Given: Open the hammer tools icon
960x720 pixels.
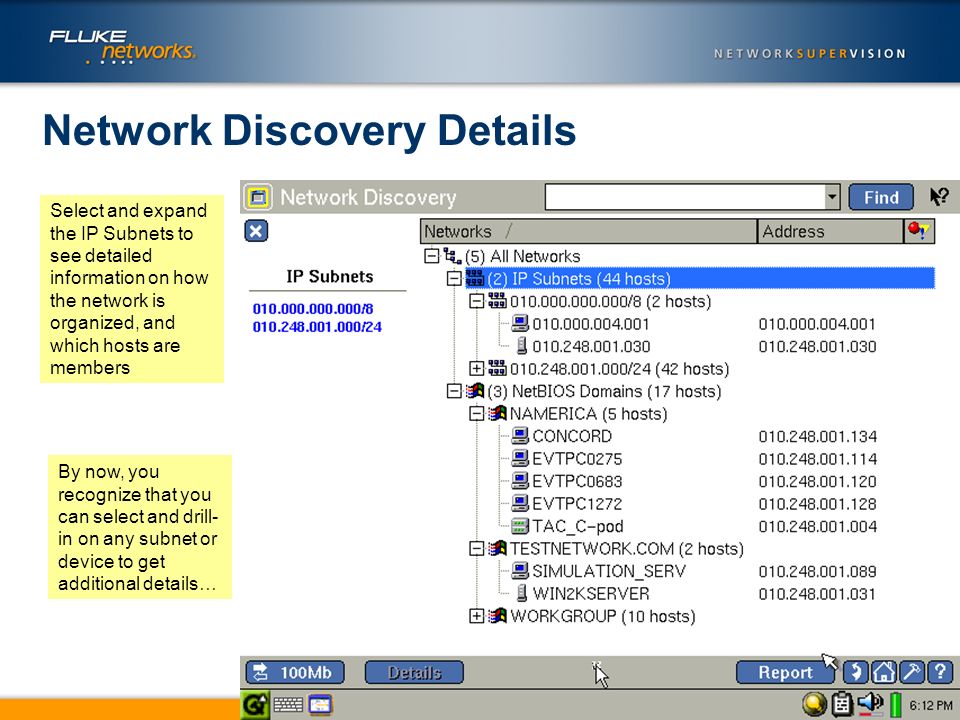Looking at the screenshot, I should [x=911, y=672].
